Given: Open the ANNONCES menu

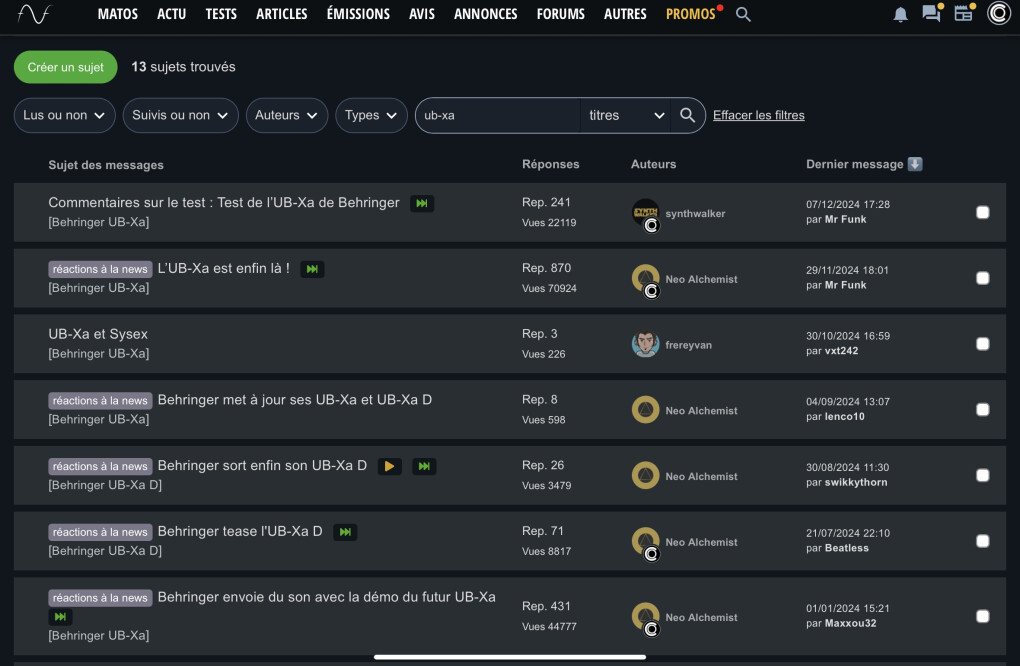Looking at the screenshot, I should 485,14.
